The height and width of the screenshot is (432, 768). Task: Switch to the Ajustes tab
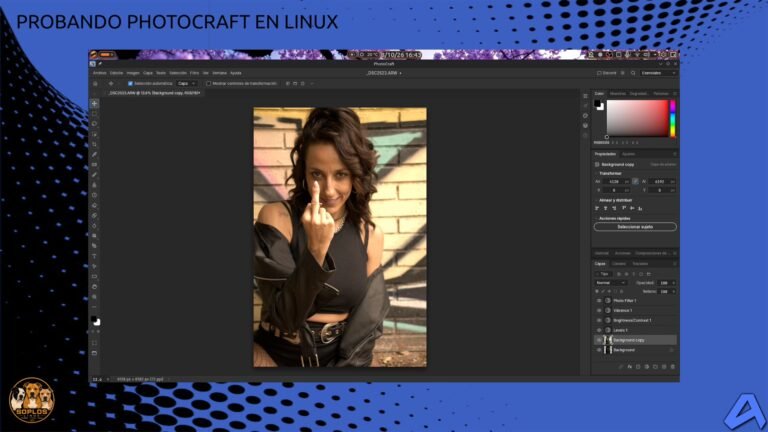[628, 154]
